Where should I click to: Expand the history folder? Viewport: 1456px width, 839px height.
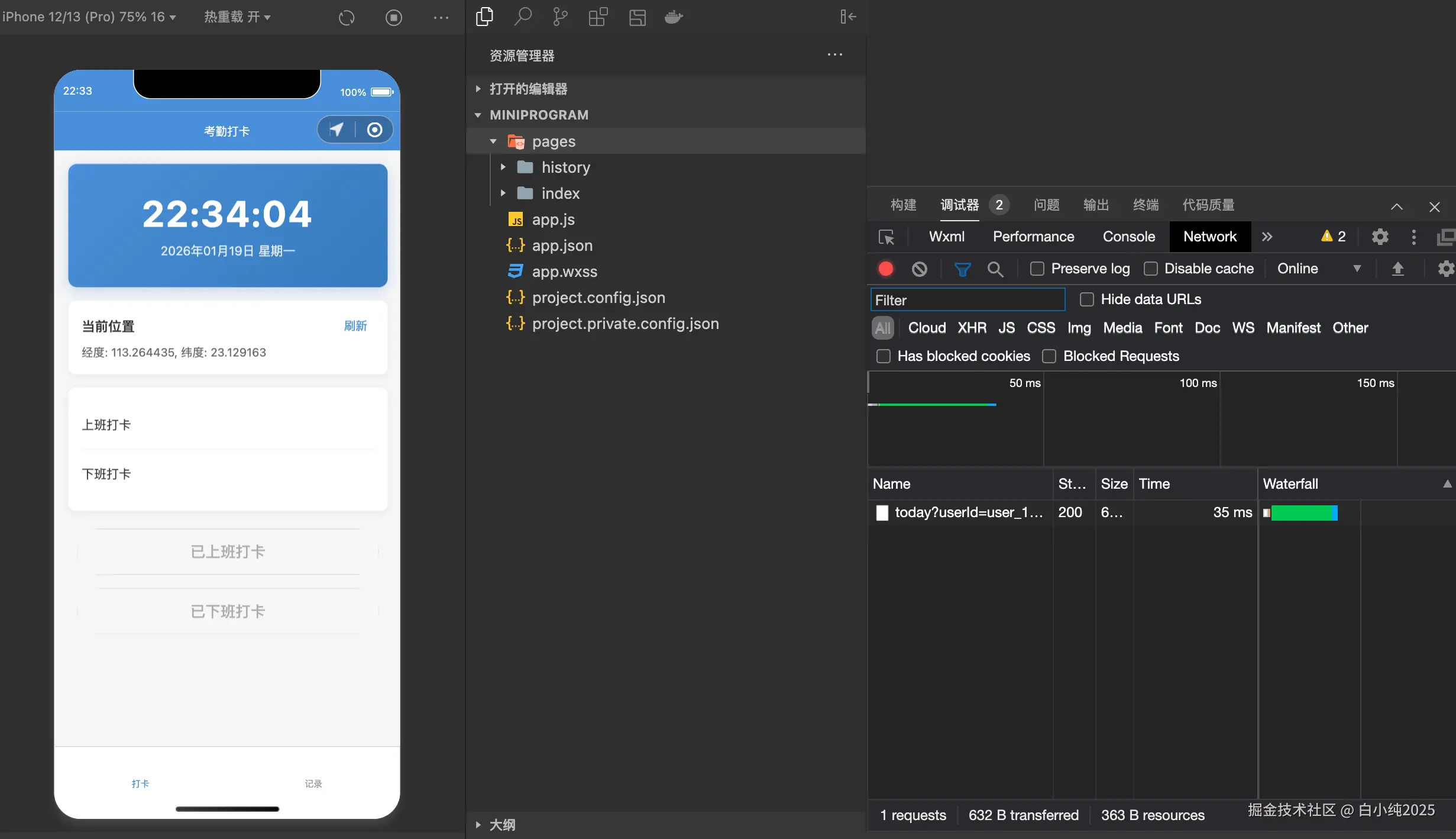[x=565, y=167]
